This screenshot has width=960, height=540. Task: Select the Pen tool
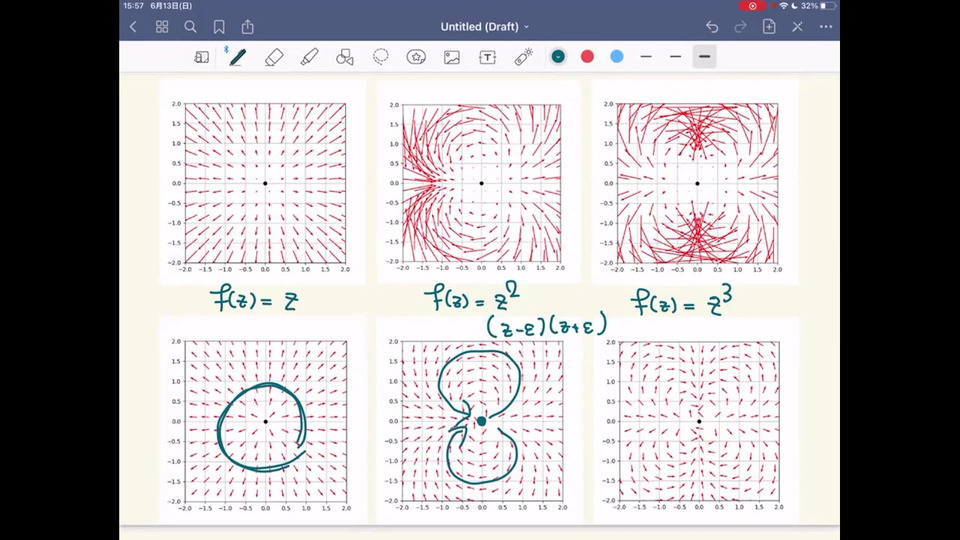(237, 57)
